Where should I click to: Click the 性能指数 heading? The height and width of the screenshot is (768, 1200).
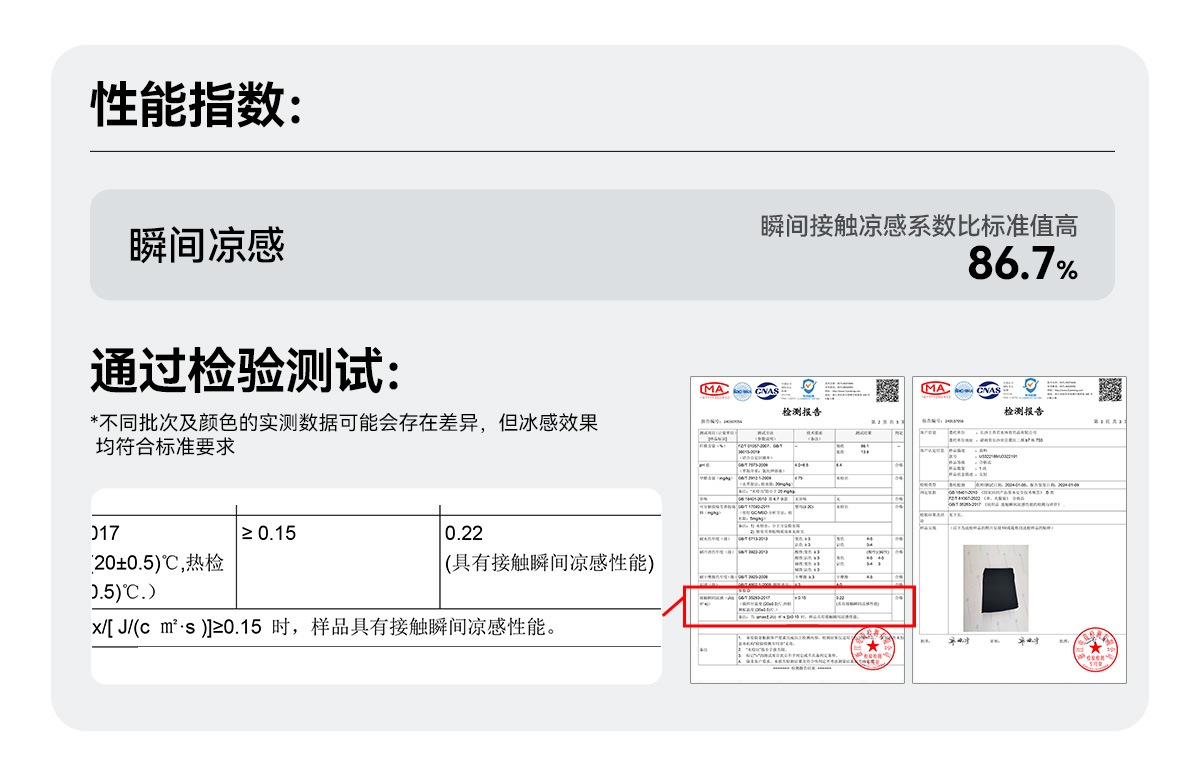click(196, 104)
